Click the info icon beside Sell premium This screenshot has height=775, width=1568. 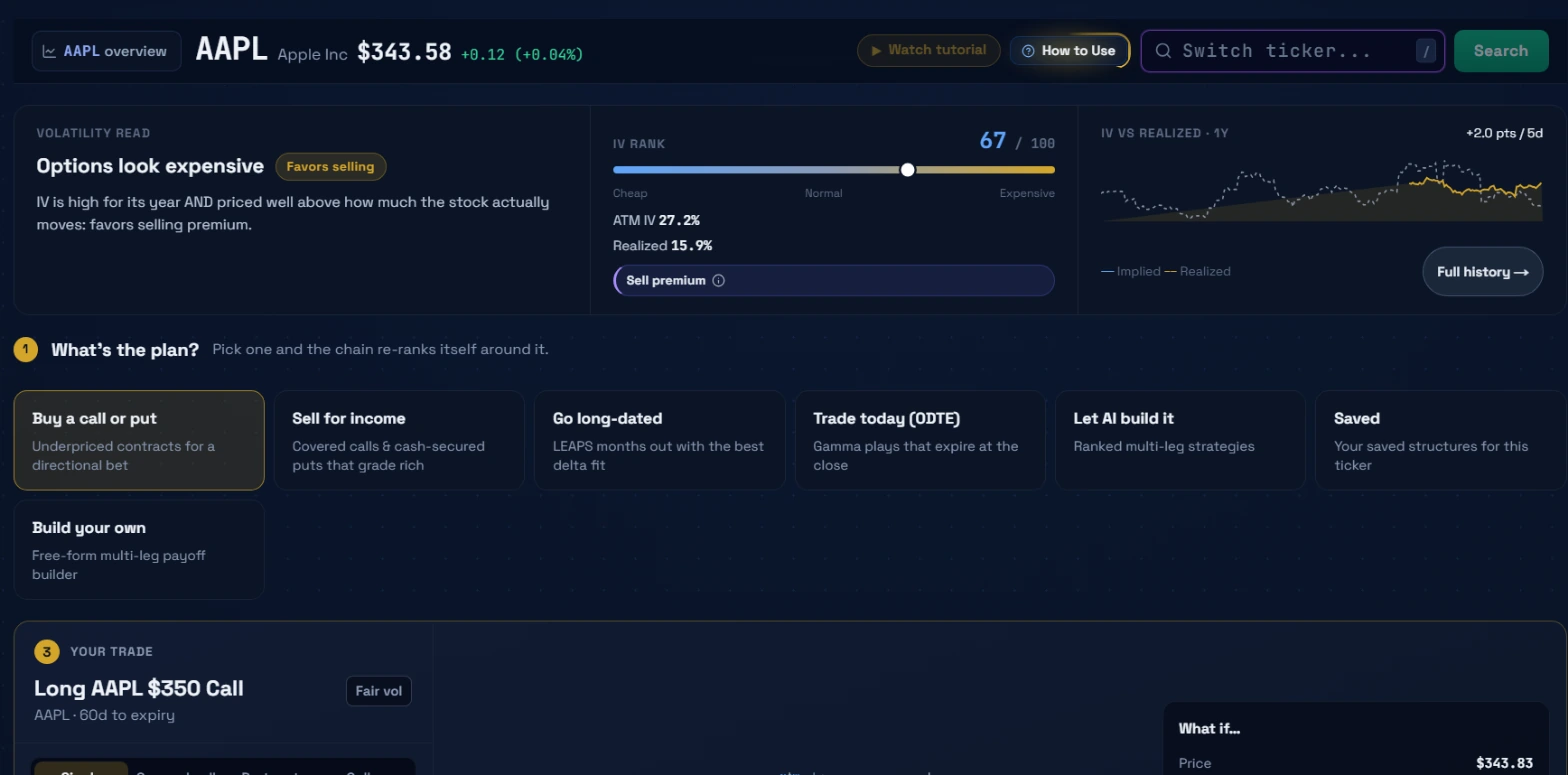coord(718,281)
